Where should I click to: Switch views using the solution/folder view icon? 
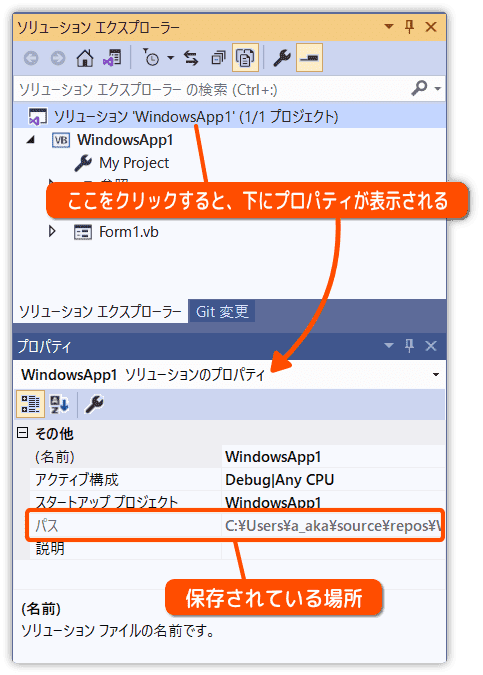pos(112,58)
